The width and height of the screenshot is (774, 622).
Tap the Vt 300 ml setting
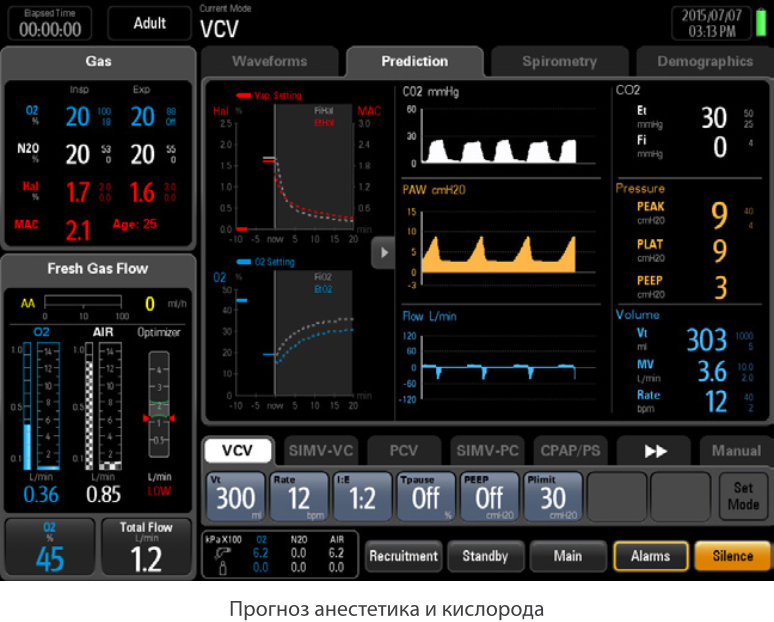pos(234,496)
